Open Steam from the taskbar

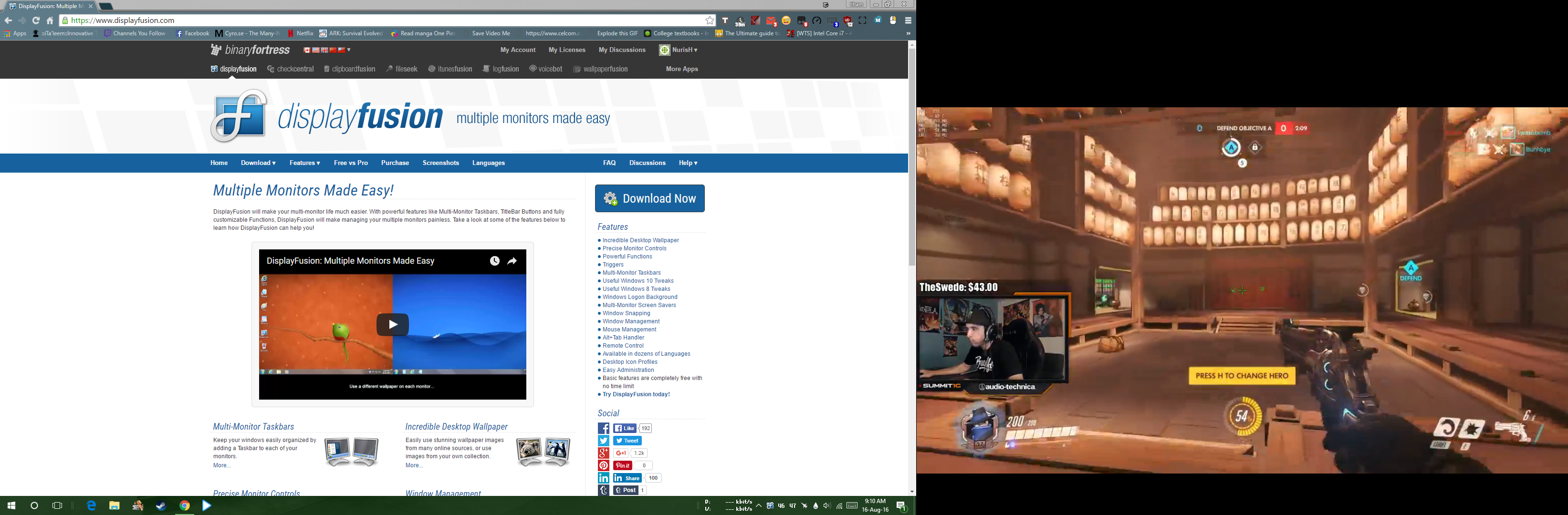coord(161,505)
